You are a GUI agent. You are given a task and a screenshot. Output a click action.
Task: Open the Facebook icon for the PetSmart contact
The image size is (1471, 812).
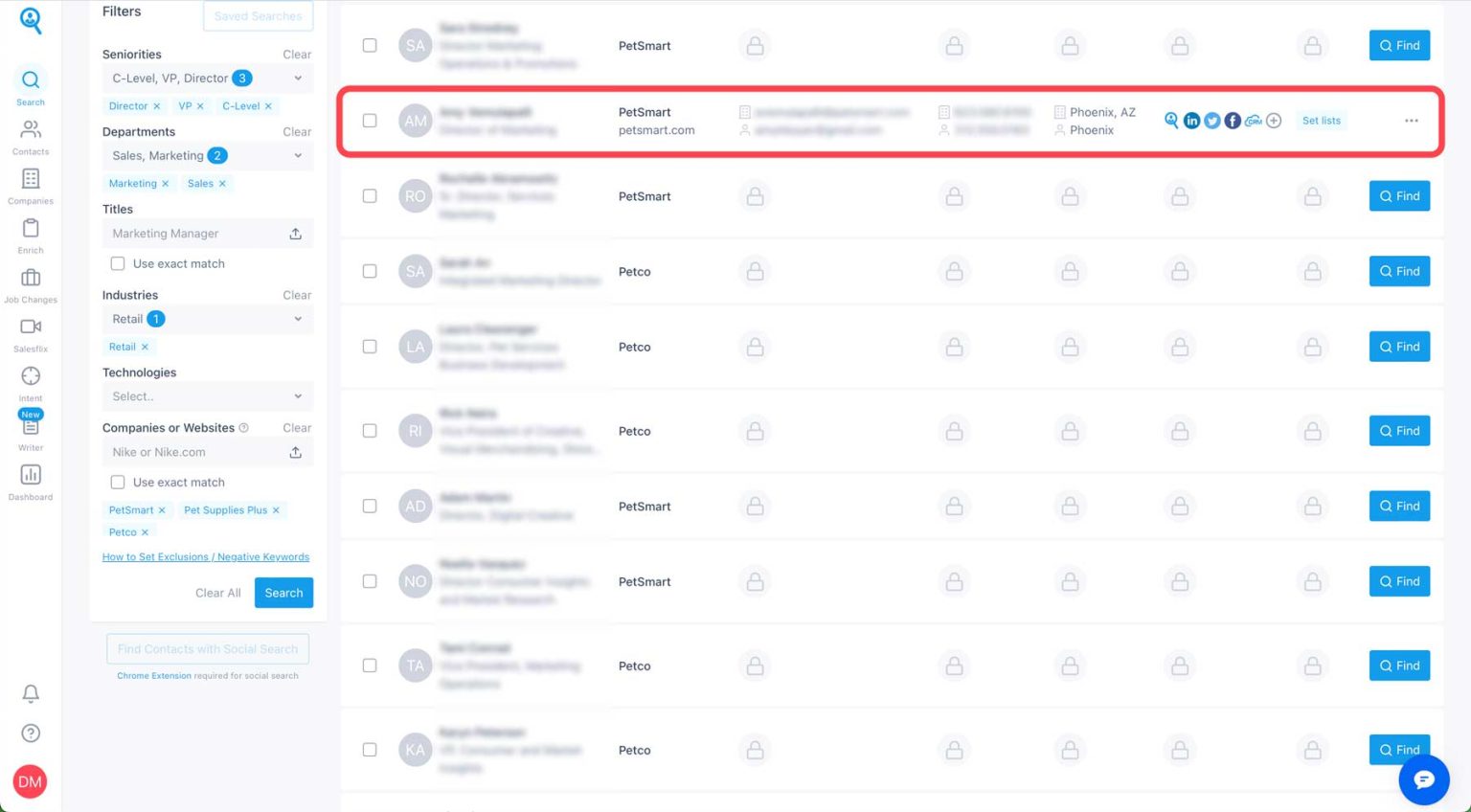pyautogui.click(x=1233, y=121)
